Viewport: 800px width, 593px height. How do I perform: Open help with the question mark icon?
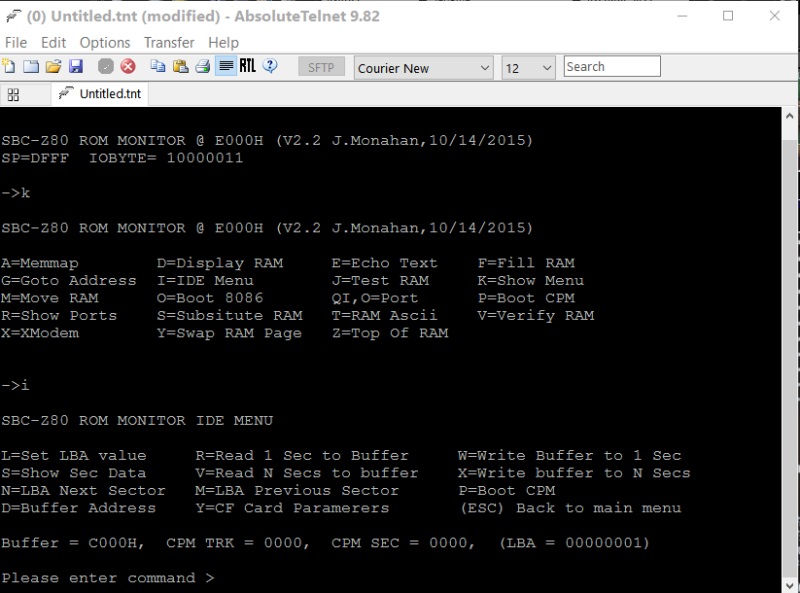pyautogui.click(x=270, y=66)
